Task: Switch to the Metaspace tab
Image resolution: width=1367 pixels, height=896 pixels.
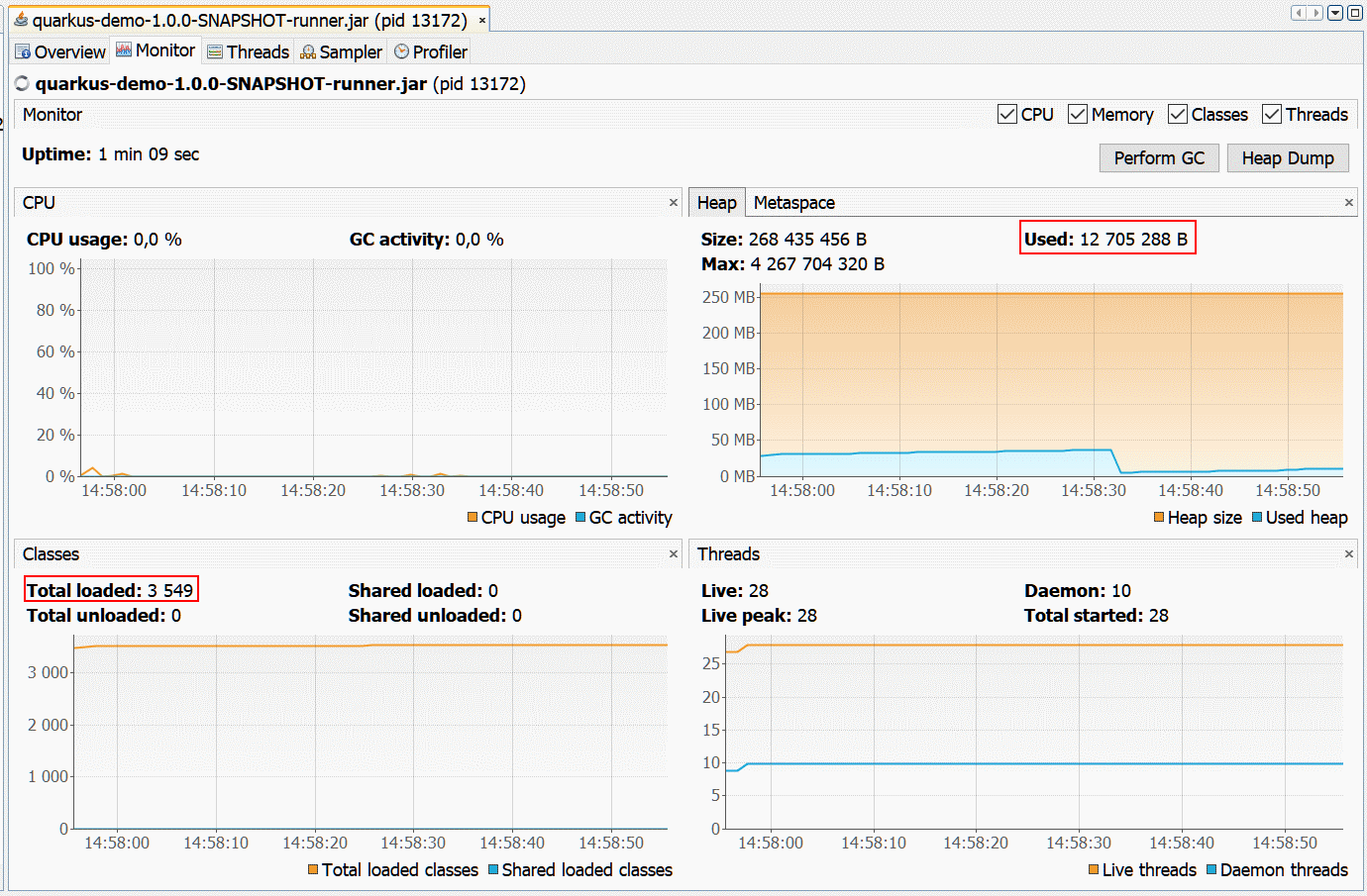Action: pos(794,202)
